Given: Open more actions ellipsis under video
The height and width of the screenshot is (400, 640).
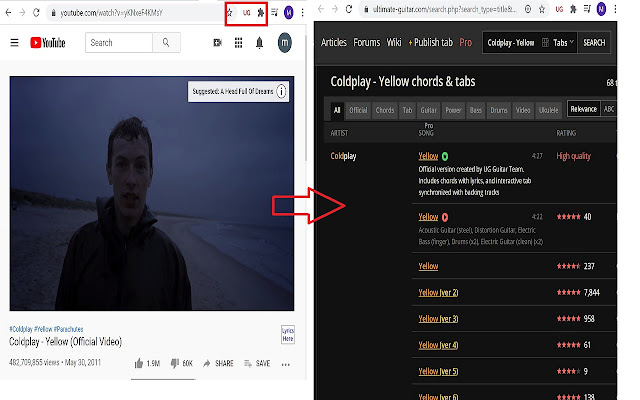Looking at the screenshot, I should (285, 364).
